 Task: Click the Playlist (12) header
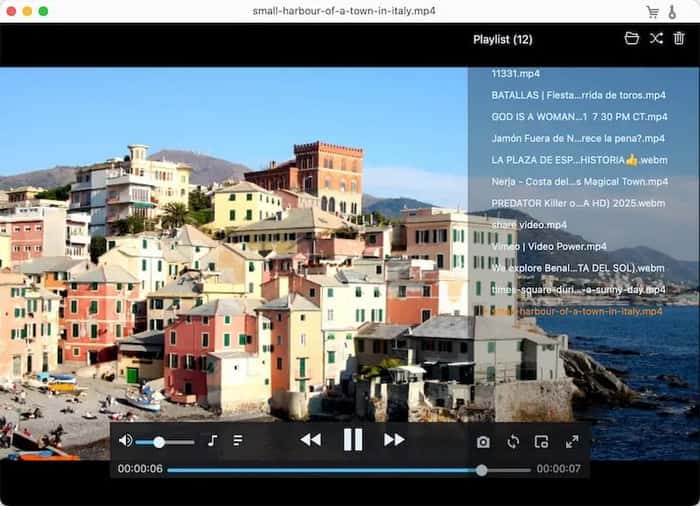click(x=503, y=40)
